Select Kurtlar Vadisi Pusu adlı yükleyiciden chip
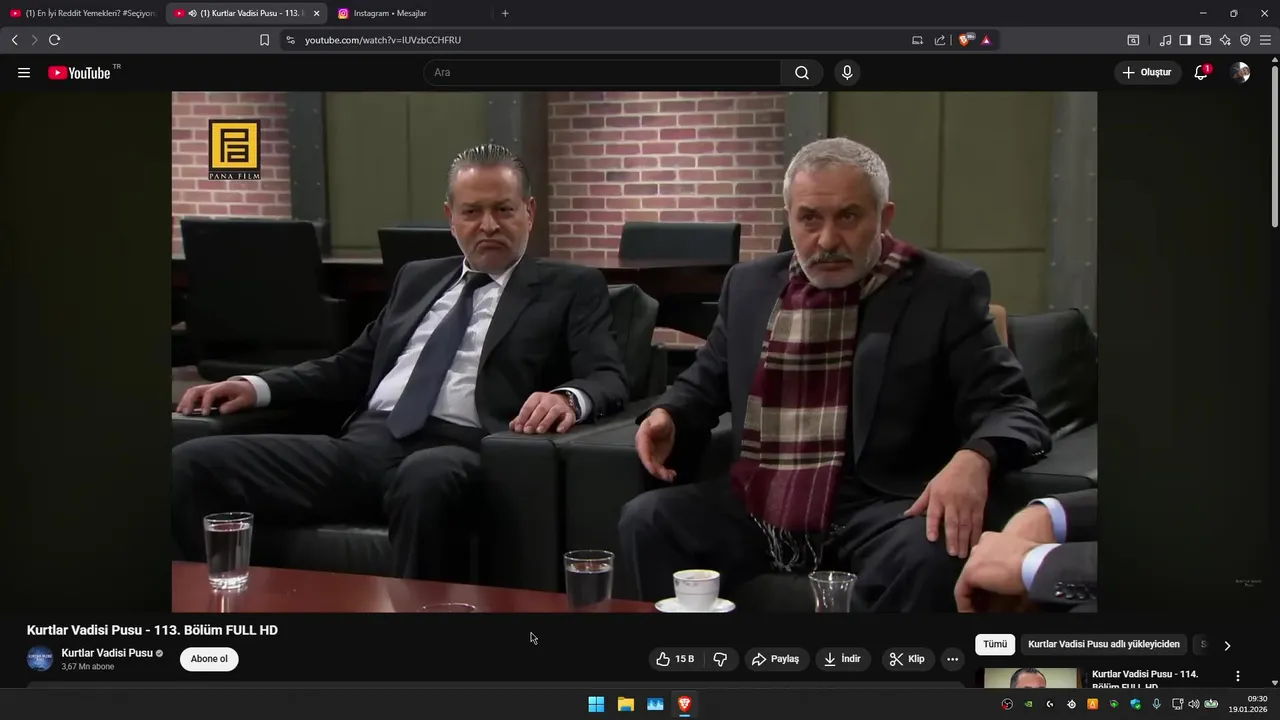This screenshot has width=1280, height=720. pyautogui.click(x=1104, y=645)
